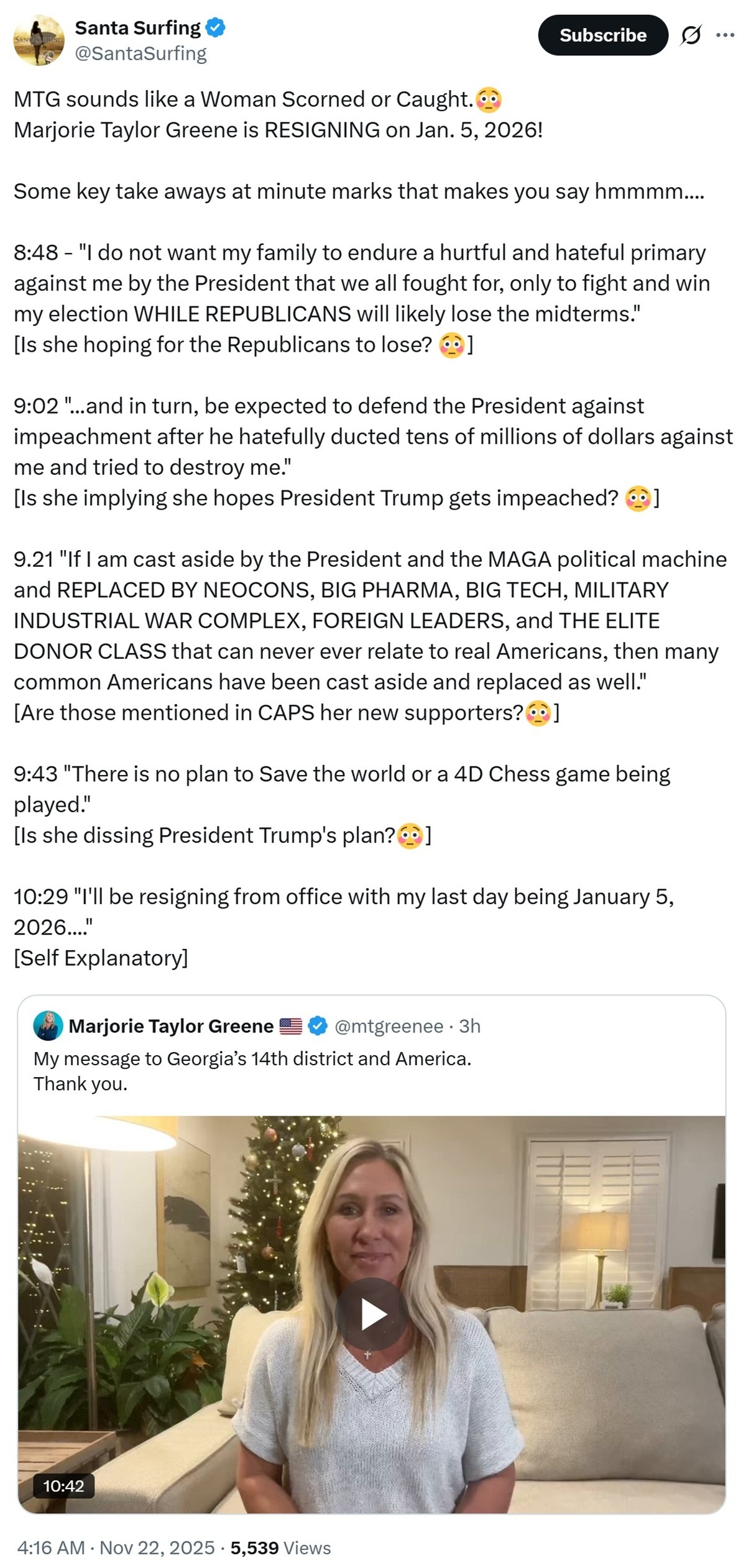Click the verified badge in quoted post
The image size is (746, 1568).
coord(318,1026)
